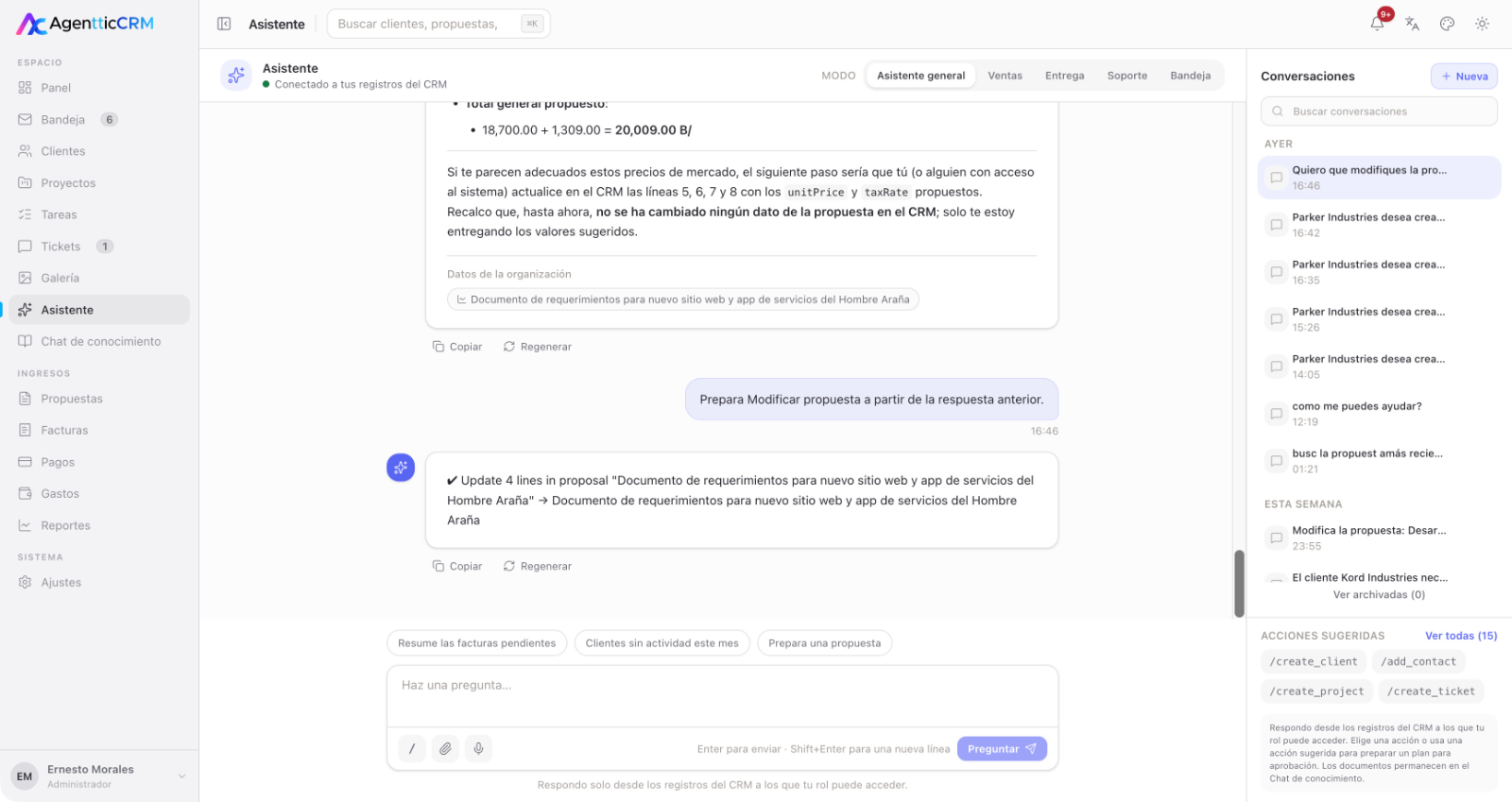Open conversation Modifica la propuesta: Desar…
This screenshot has width=1512, height=802.
[x=1379, y=538]
